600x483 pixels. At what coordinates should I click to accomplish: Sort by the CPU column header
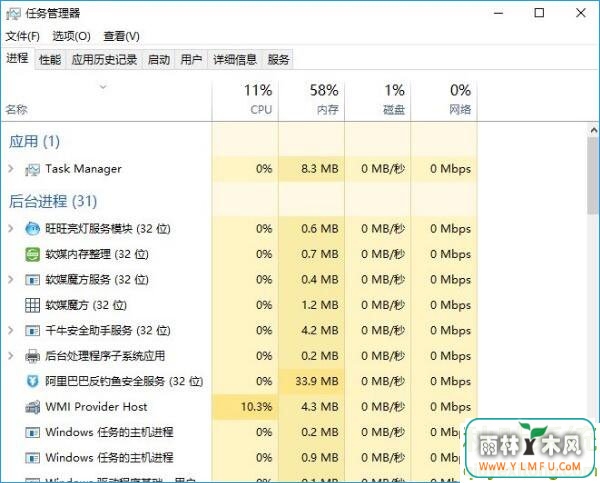(245, 100)
